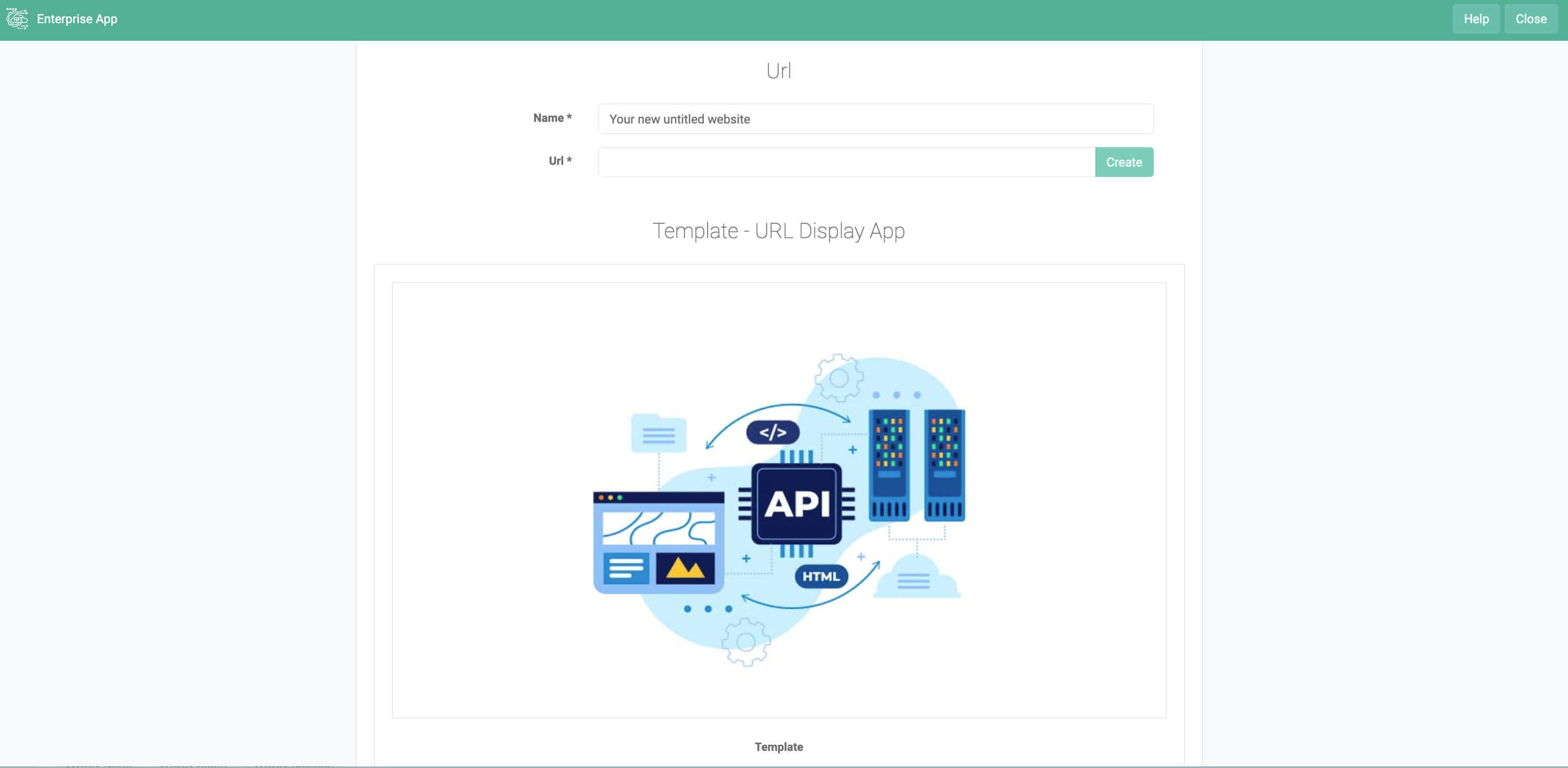Screen dimensions: 1568x768
Task: Click the top gear icon in illustration
Action: pyautogui.click(x=839, y=378)
